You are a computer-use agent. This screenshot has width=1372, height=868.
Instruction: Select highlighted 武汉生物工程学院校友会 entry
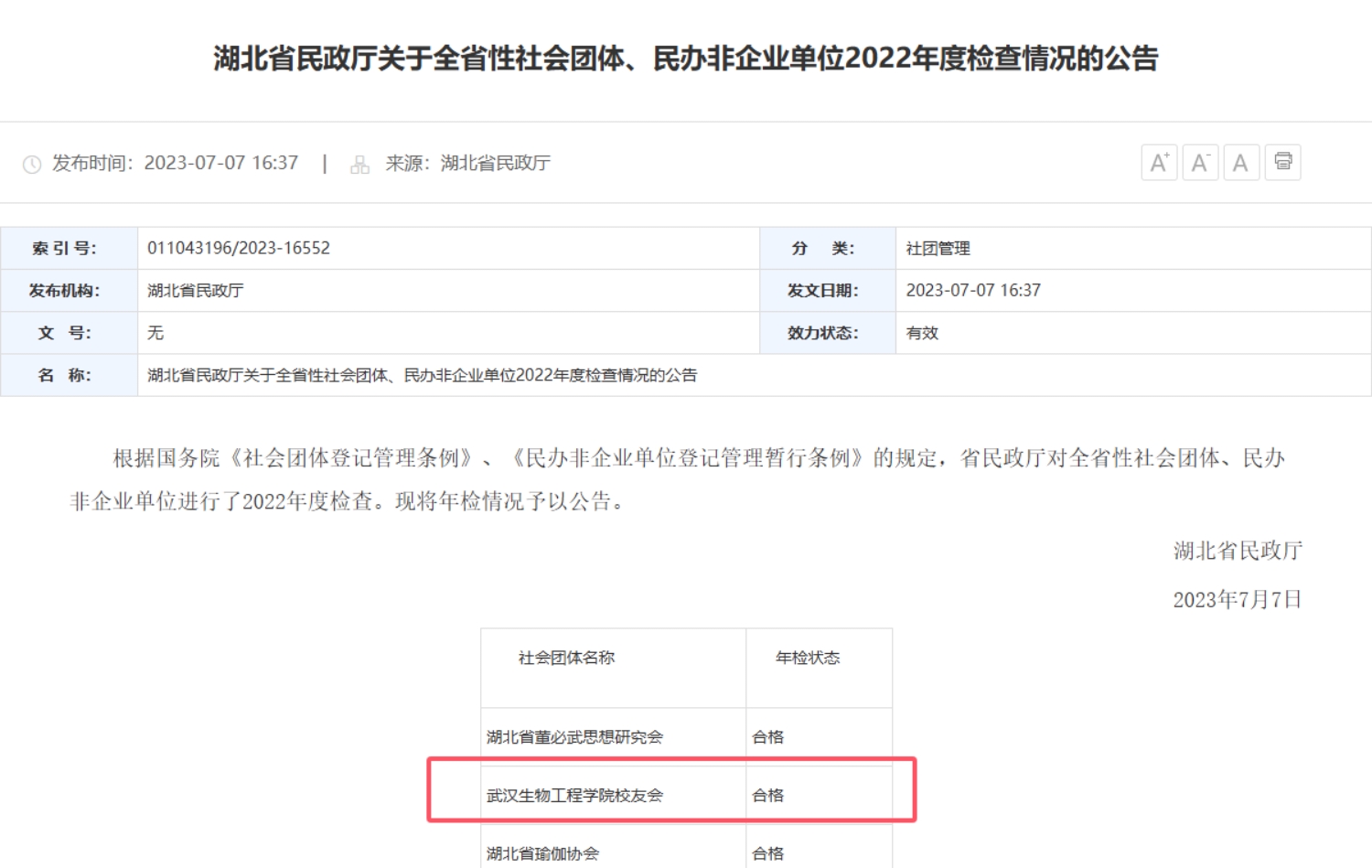(574, 796)
